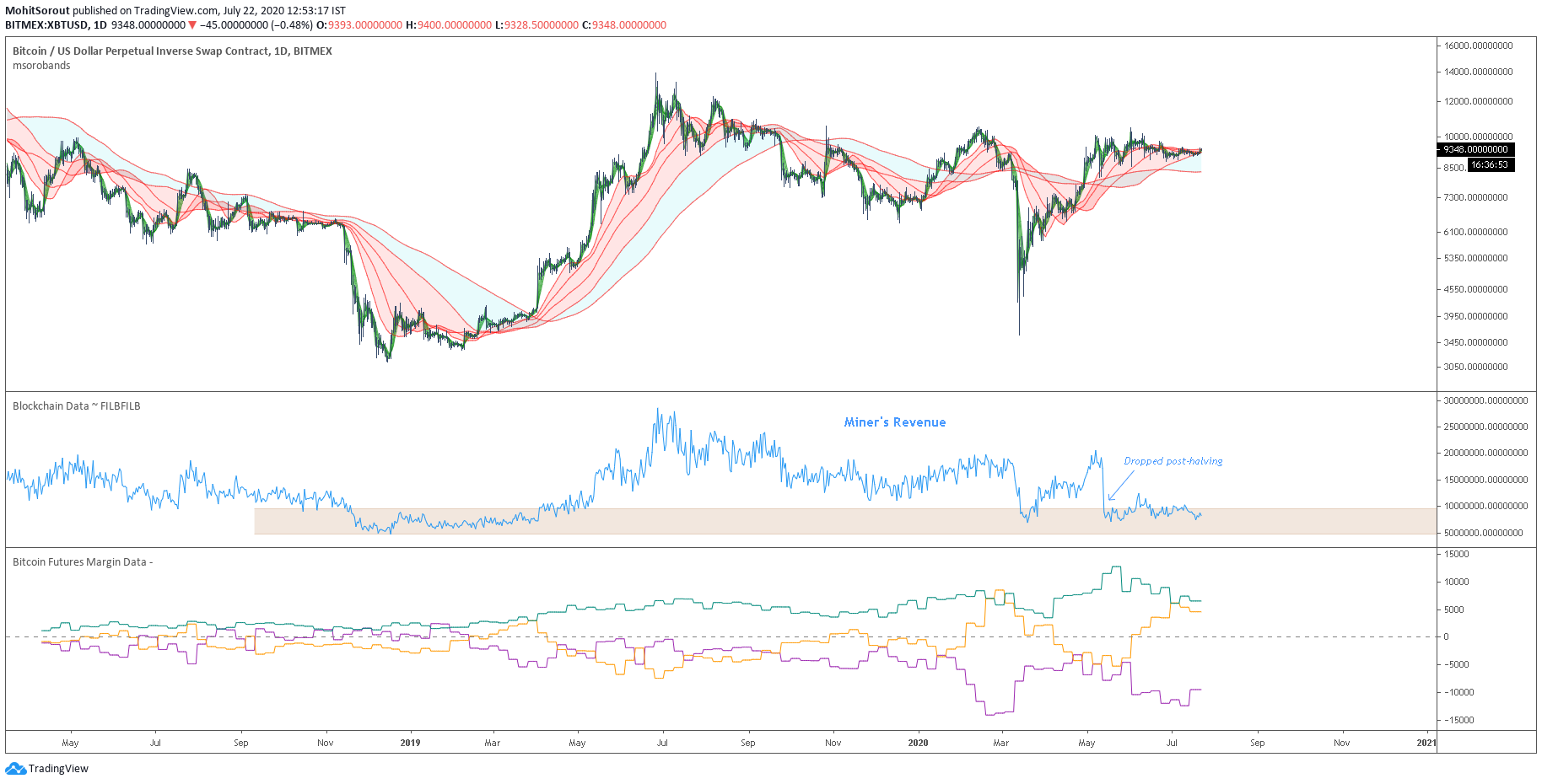Click the Bitcoin / US Dollar Perpetual chart title
The height and width of the screenshot is (784, 1542).
pos(172,51)
